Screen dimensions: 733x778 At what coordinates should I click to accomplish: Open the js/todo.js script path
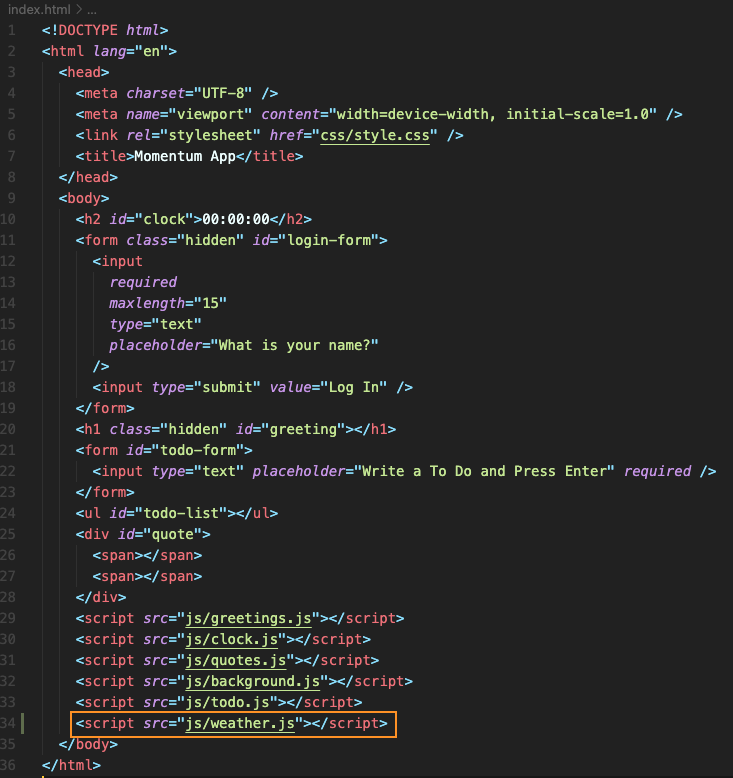pyautogui.click(x=227, y=702)
